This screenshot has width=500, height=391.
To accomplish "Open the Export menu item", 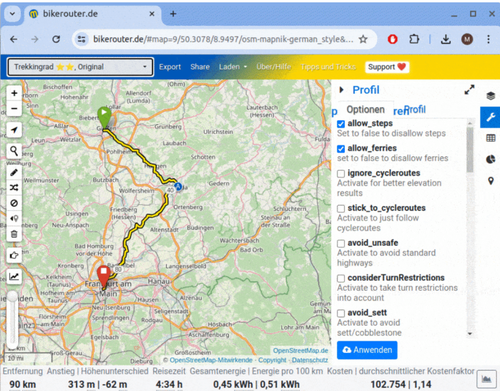I will (x=170, y=67).
